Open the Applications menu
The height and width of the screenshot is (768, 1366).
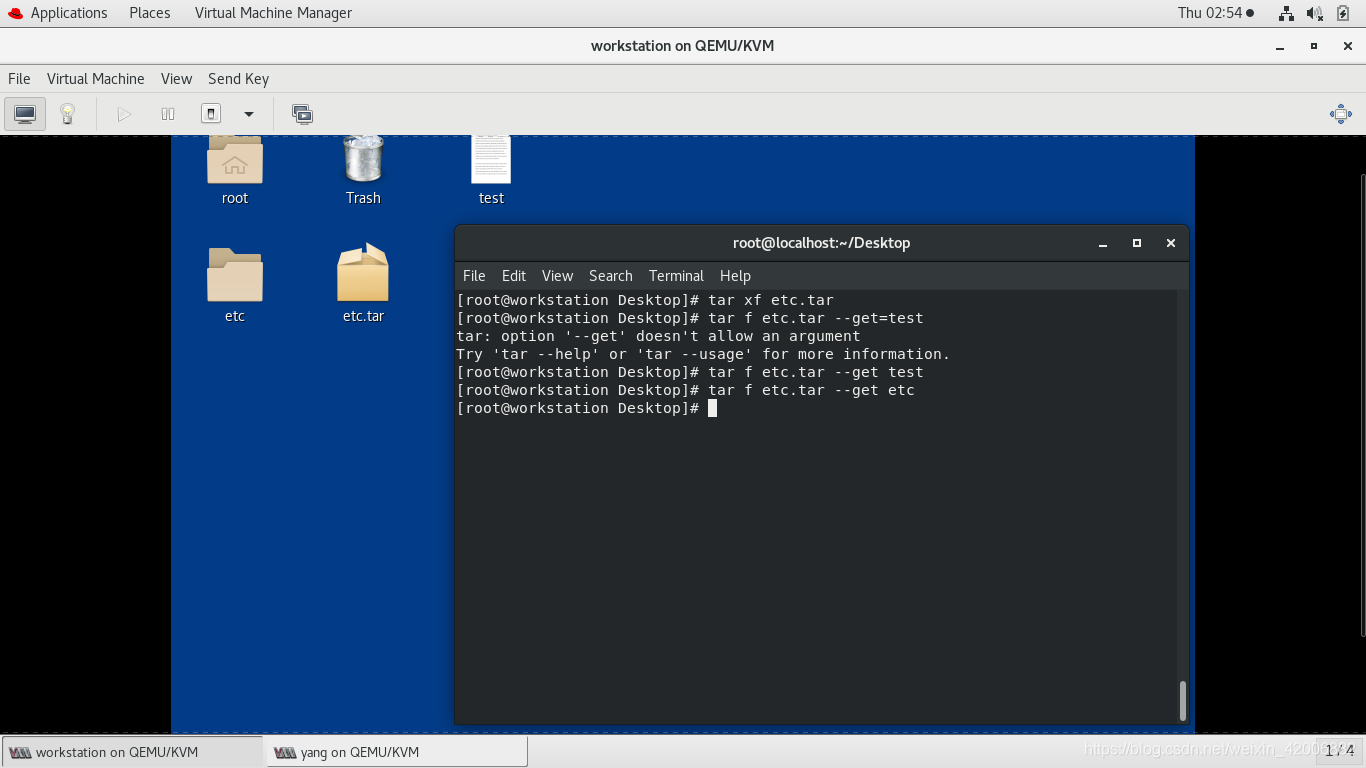click(58, 13)
